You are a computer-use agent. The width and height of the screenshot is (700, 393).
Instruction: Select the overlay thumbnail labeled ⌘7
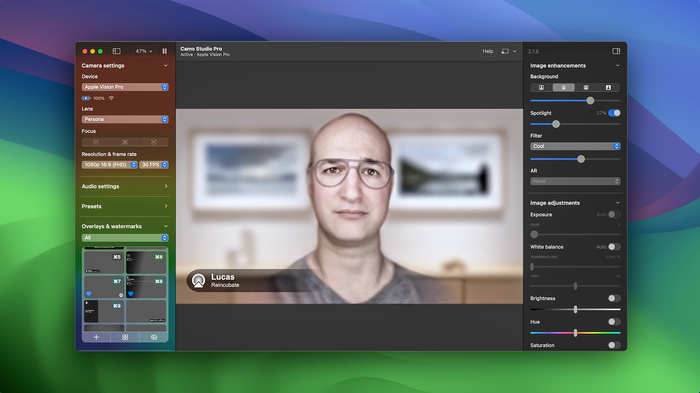[x=104, y=287]
